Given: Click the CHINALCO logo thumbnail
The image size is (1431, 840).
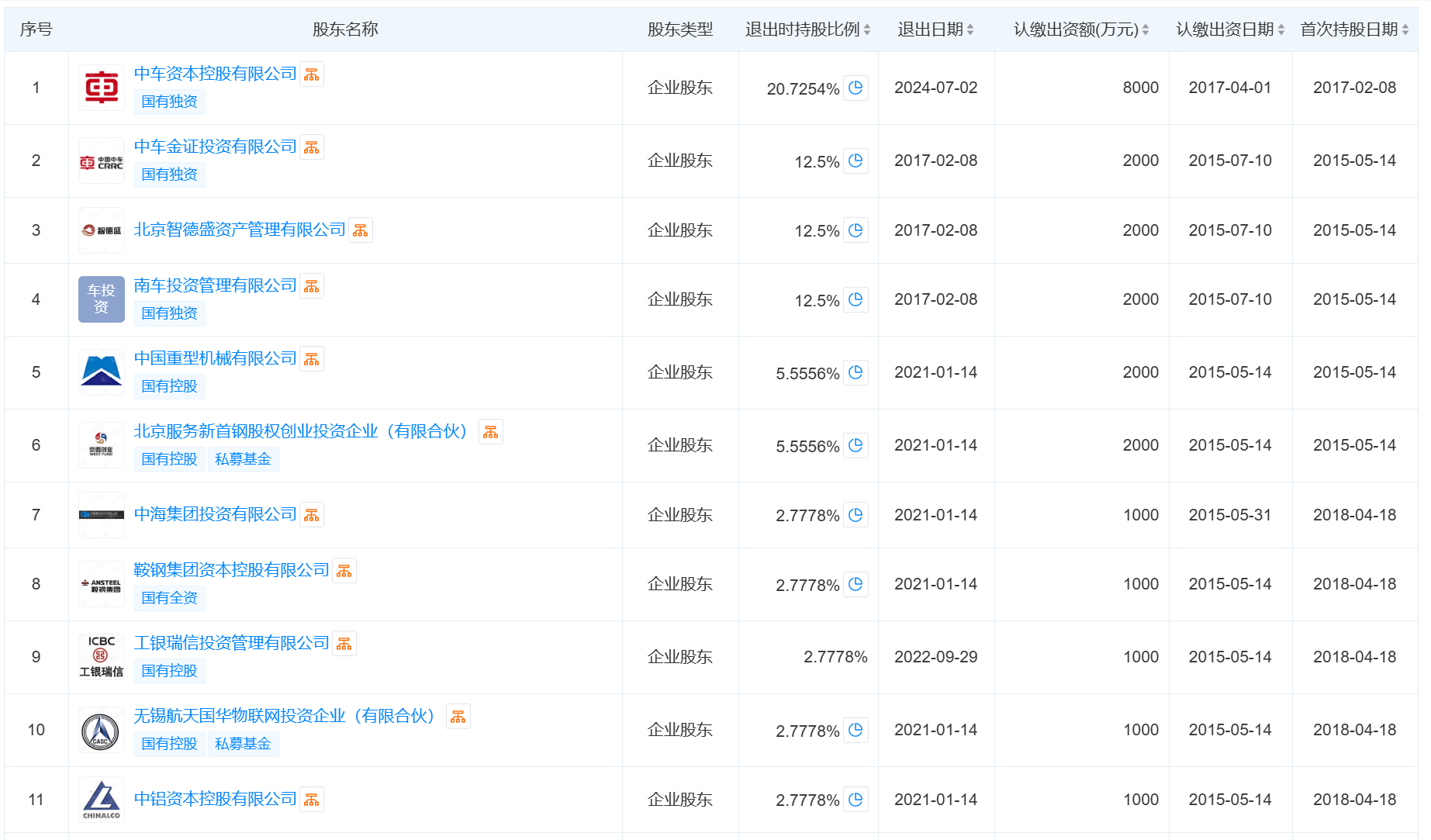Looking at the screenshot, I should 102,800.
